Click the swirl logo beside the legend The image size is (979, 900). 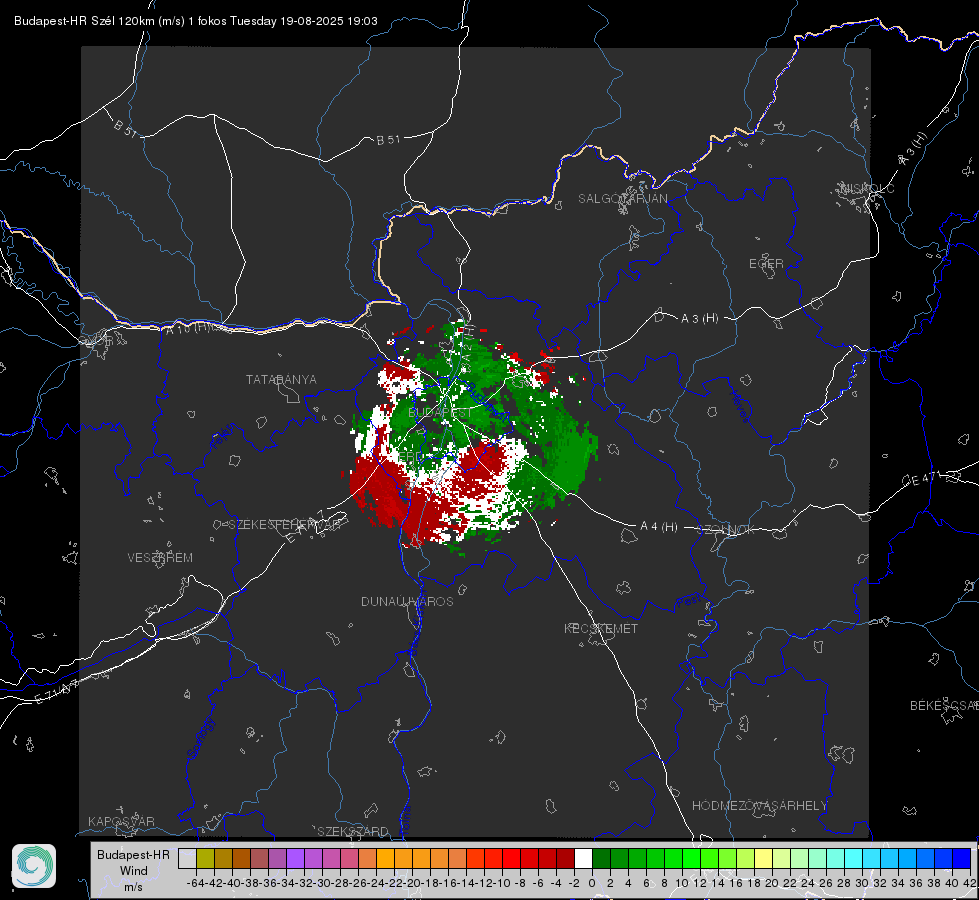click(34, 866)
